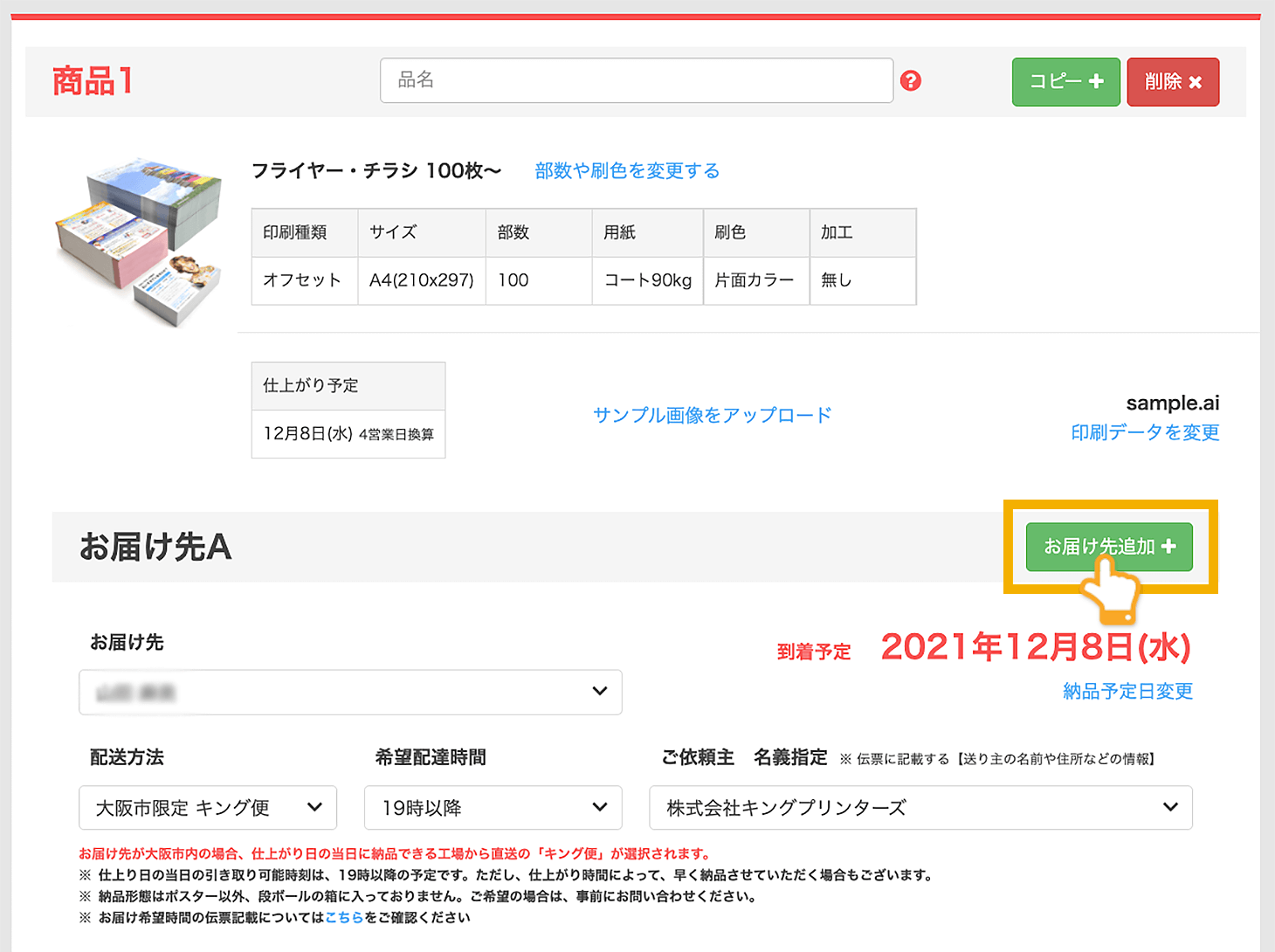This screenshot has height=952, width=1275.
Task: Open the お届け先 recipient dropdown
Action: tap(349, 692)
